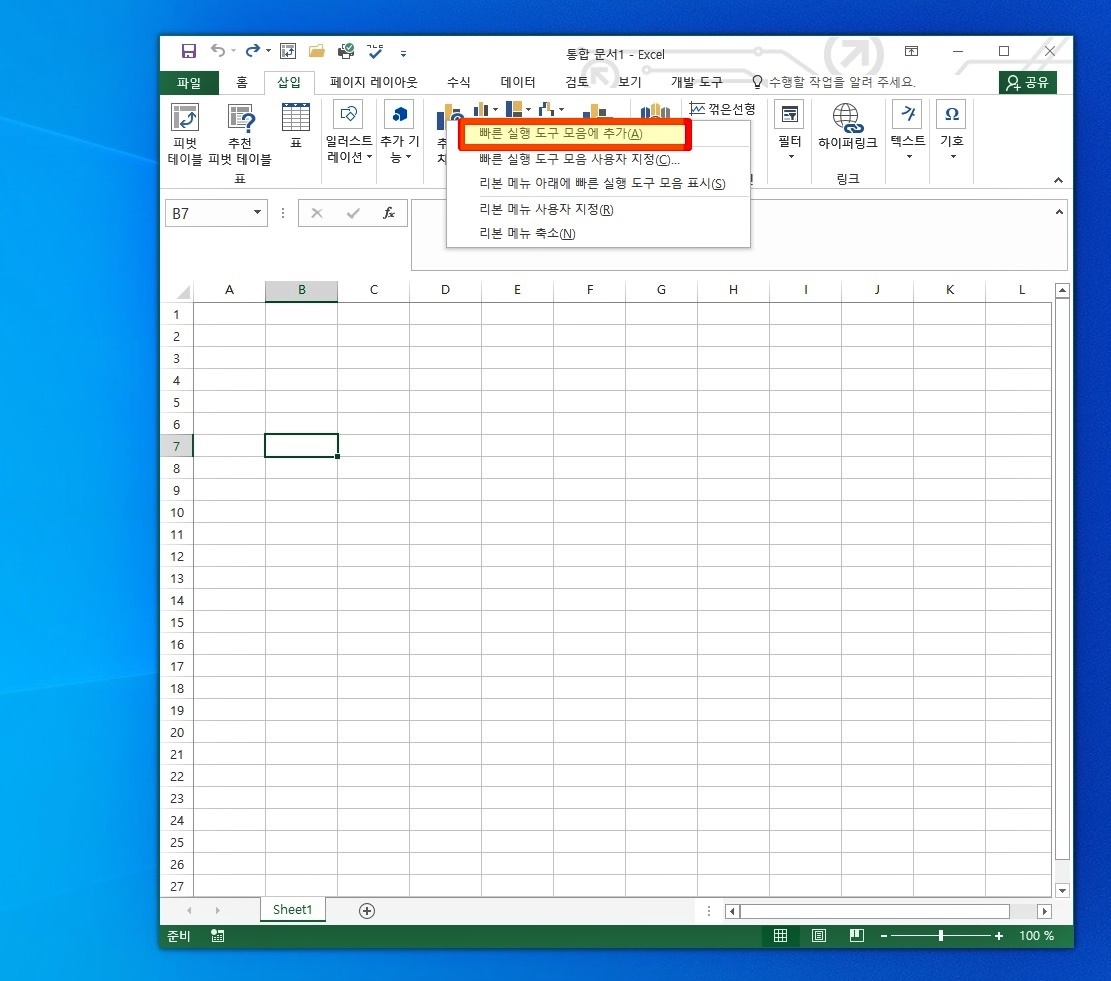The height and width of the screenshot is (981, 1111).
Task: Insert a PivotTable (피벗 테이블)
Action: tap(185, 134)
